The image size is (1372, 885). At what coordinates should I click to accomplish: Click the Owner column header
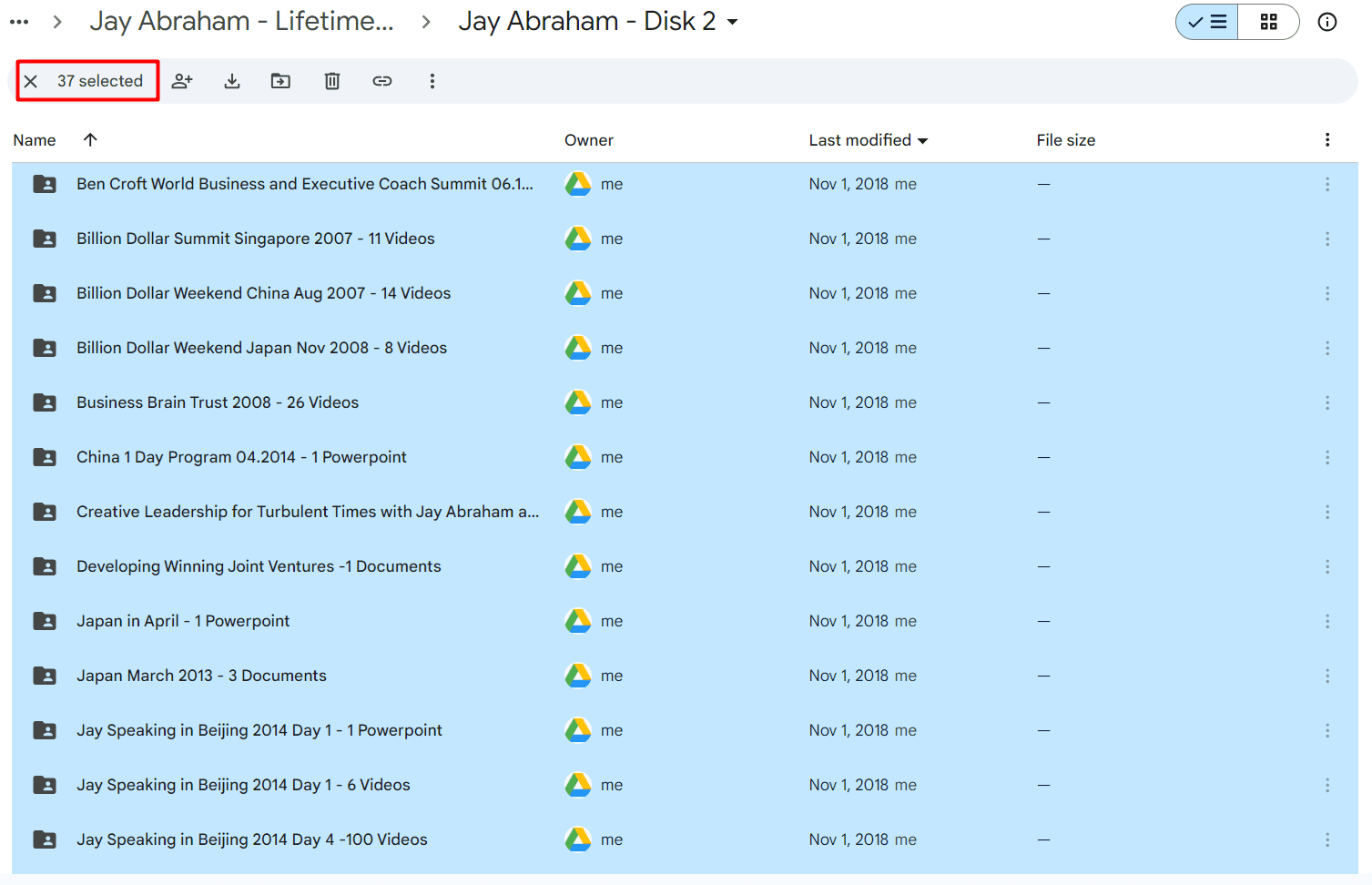click(x=589, y=140)
